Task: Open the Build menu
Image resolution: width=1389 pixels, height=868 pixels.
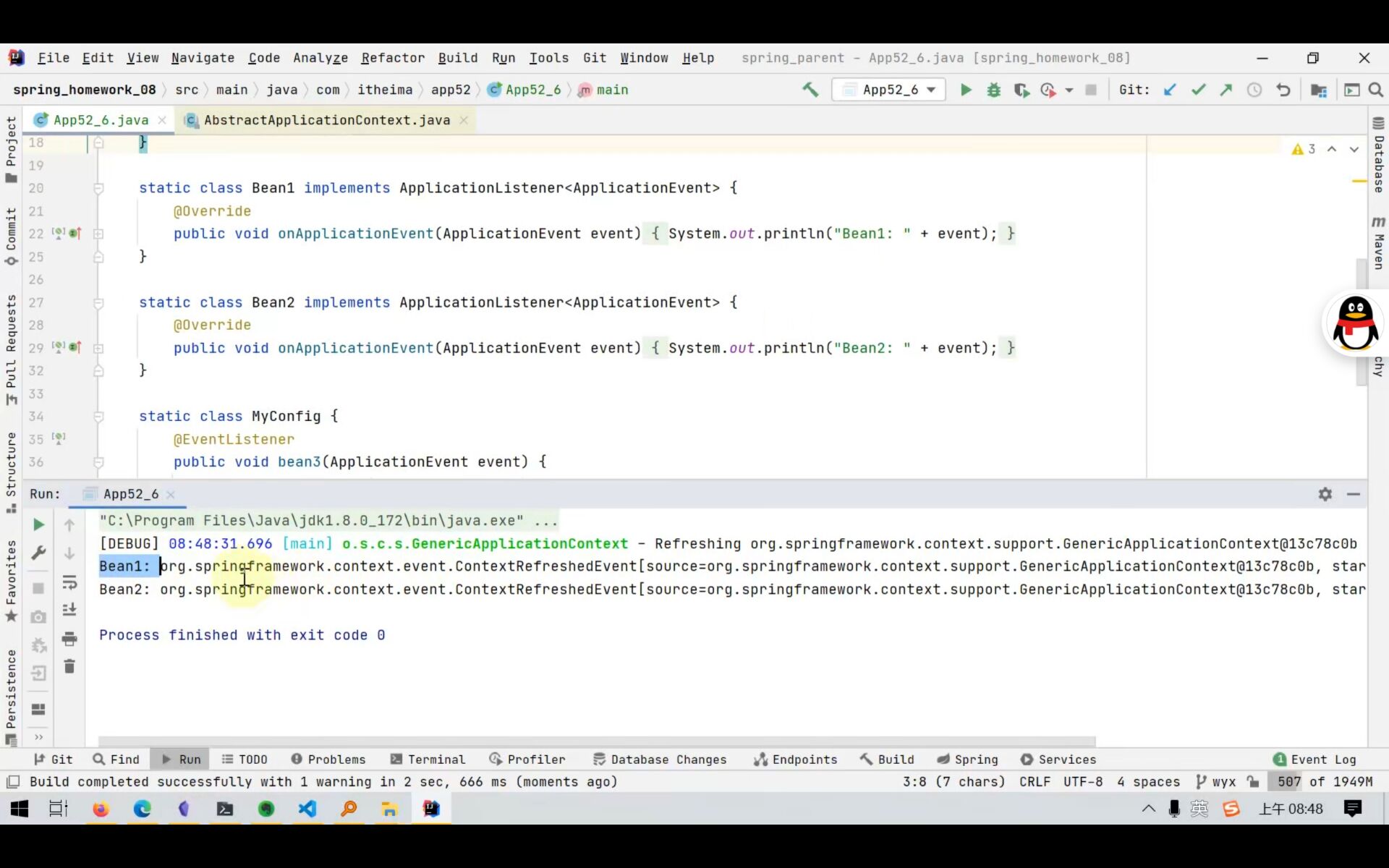Action: click(458, 58)
